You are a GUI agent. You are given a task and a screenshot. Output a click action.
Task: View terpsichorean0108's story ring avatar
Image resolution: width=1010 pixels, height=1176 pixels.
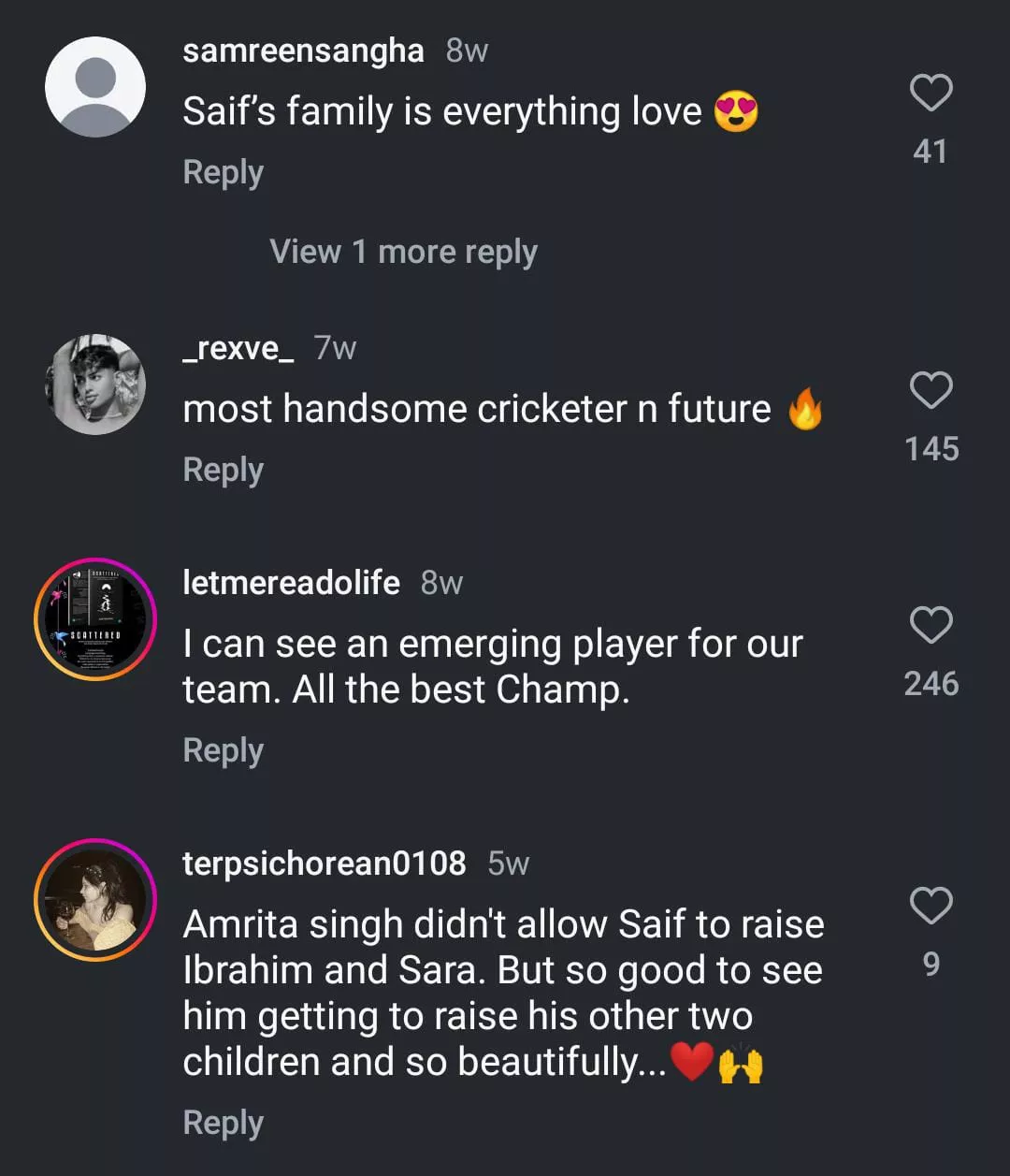pyautogui.click(x=95, y=900)
